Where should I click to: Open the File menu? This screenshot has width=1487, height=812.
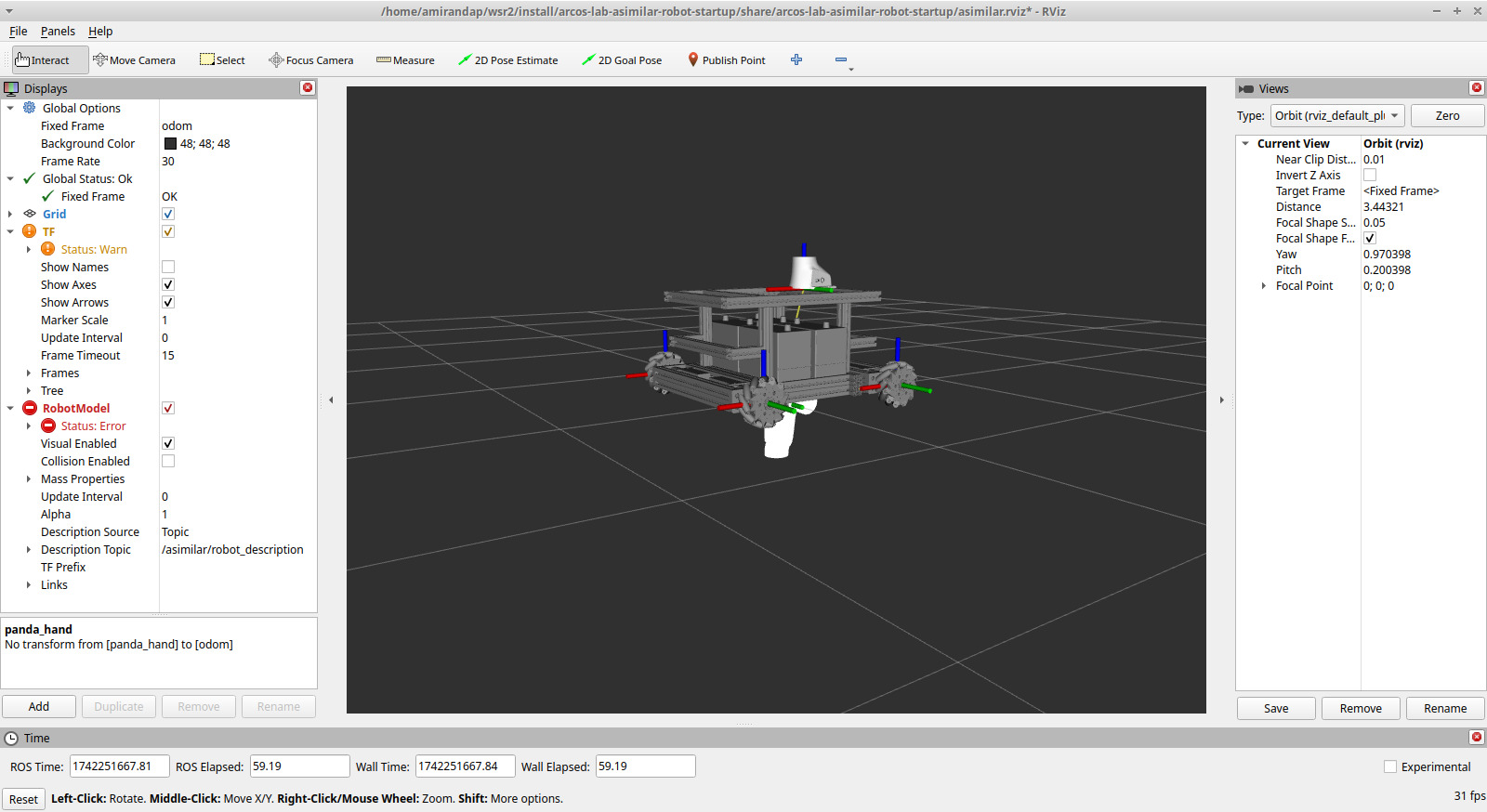tap(18, 32)
